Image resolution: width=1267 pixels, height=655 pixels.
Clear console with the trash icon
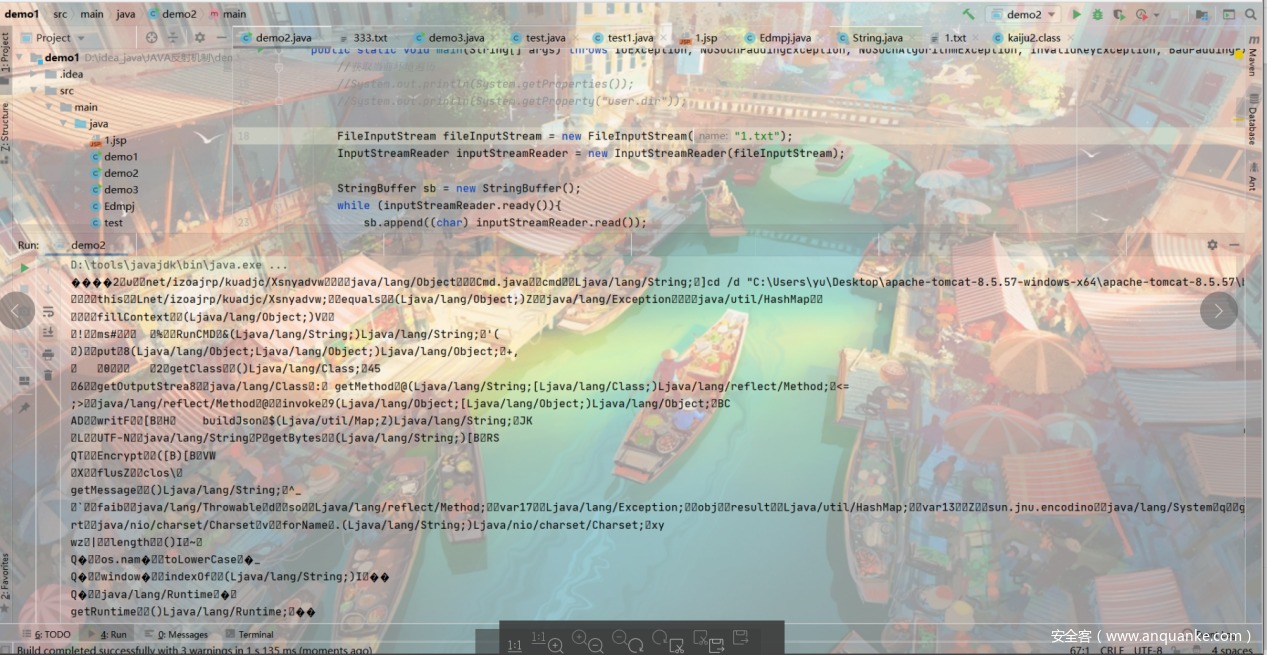(x=47, y=375)
